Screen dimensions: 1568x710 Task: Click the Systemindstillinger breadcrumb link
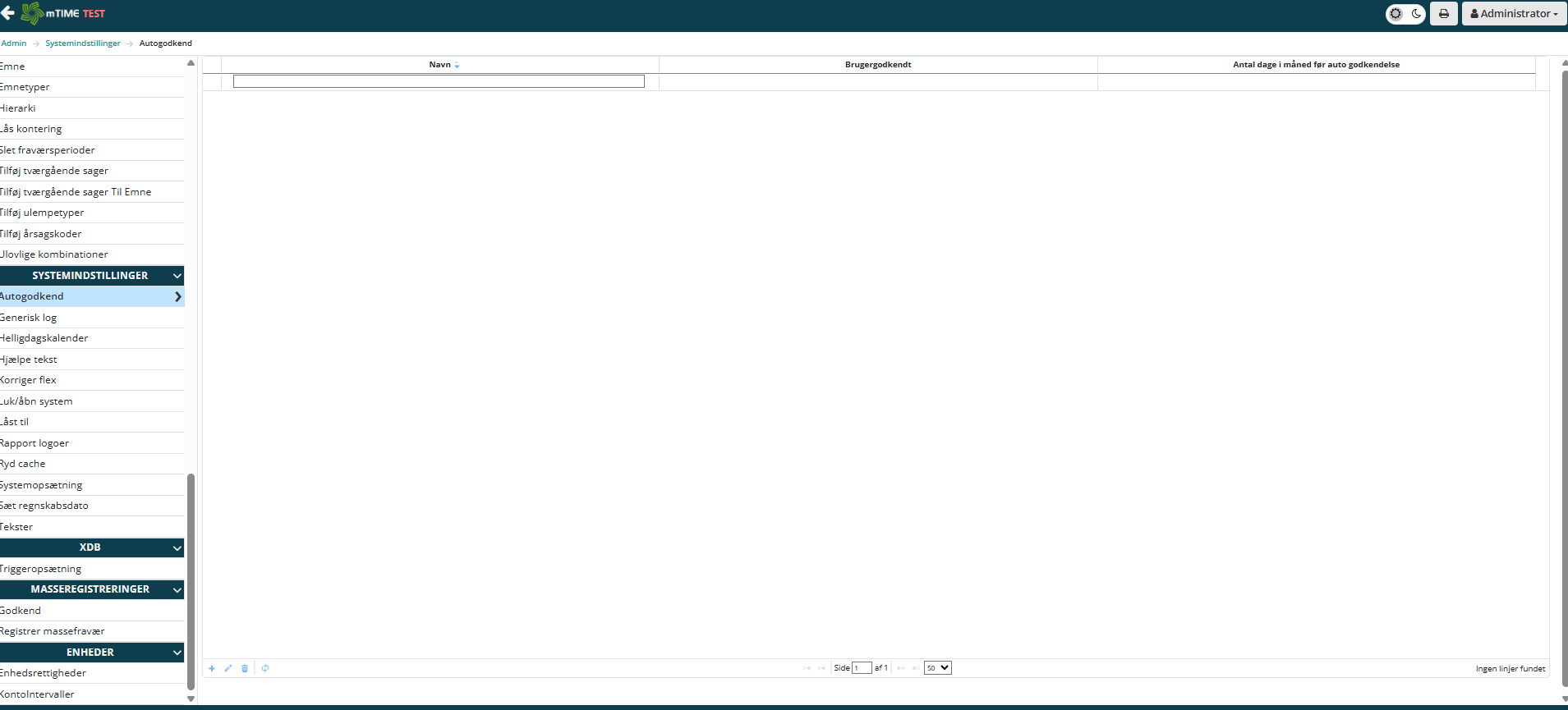coord(83,44)
